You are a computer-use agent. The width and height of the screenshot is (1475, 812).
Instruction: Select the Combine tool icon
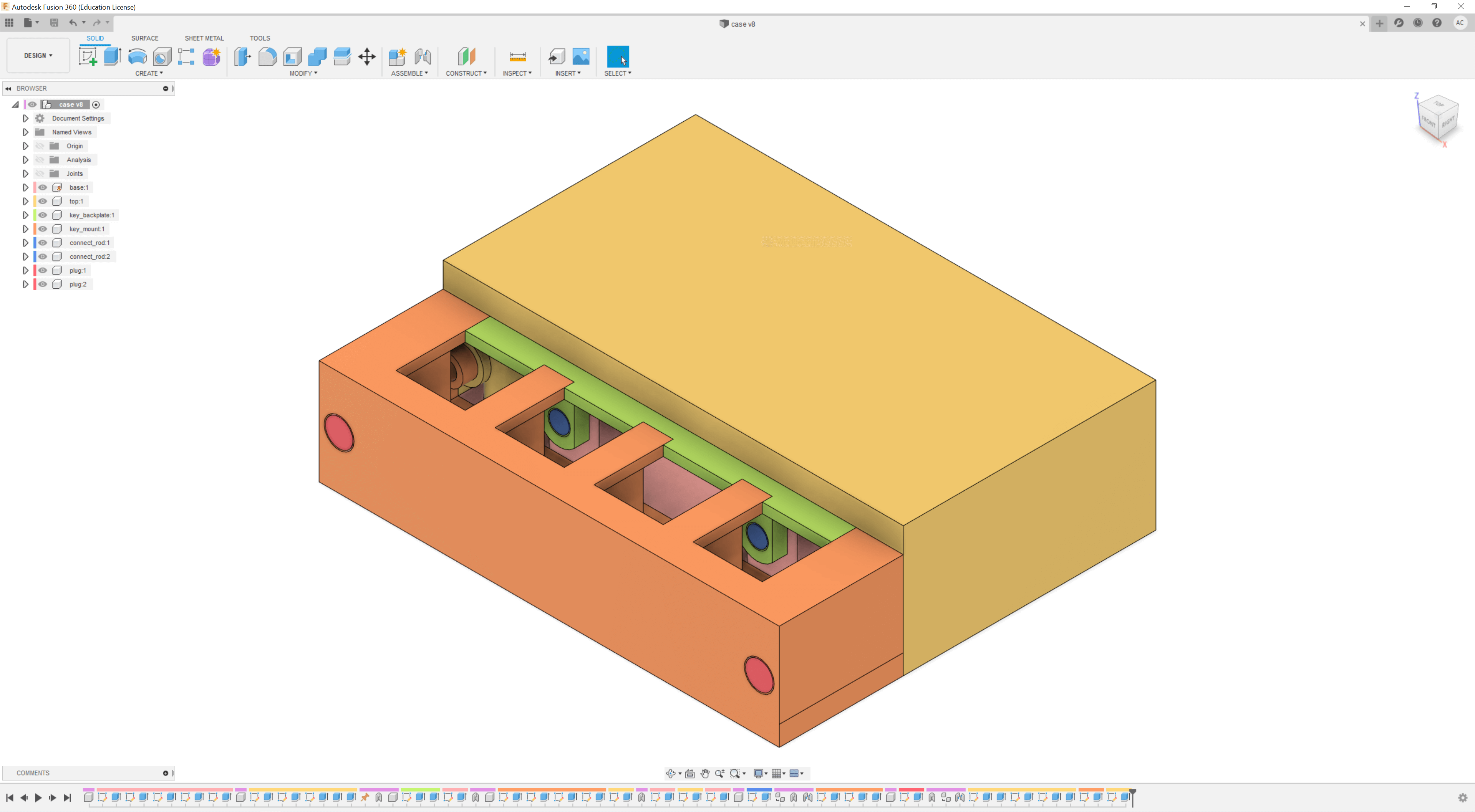pyautogui.click(x=319, y=57)
